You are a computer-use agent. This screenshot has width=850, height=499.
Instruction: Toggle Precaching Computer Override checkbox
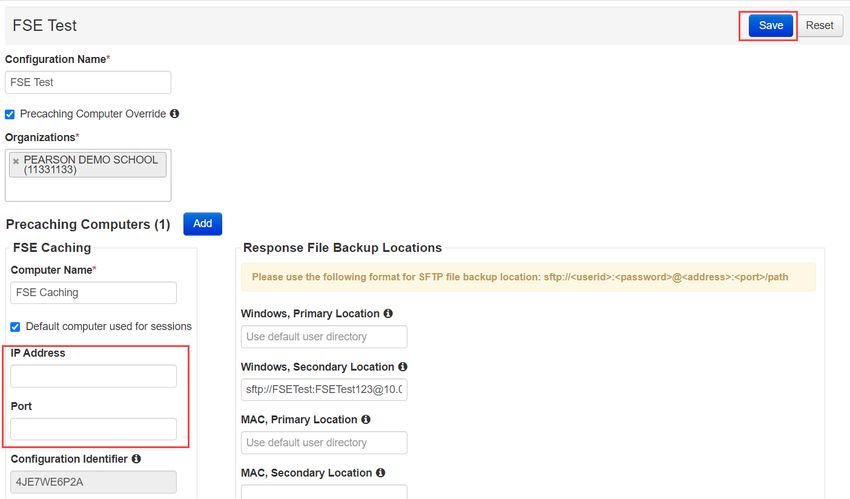(10, 114)
